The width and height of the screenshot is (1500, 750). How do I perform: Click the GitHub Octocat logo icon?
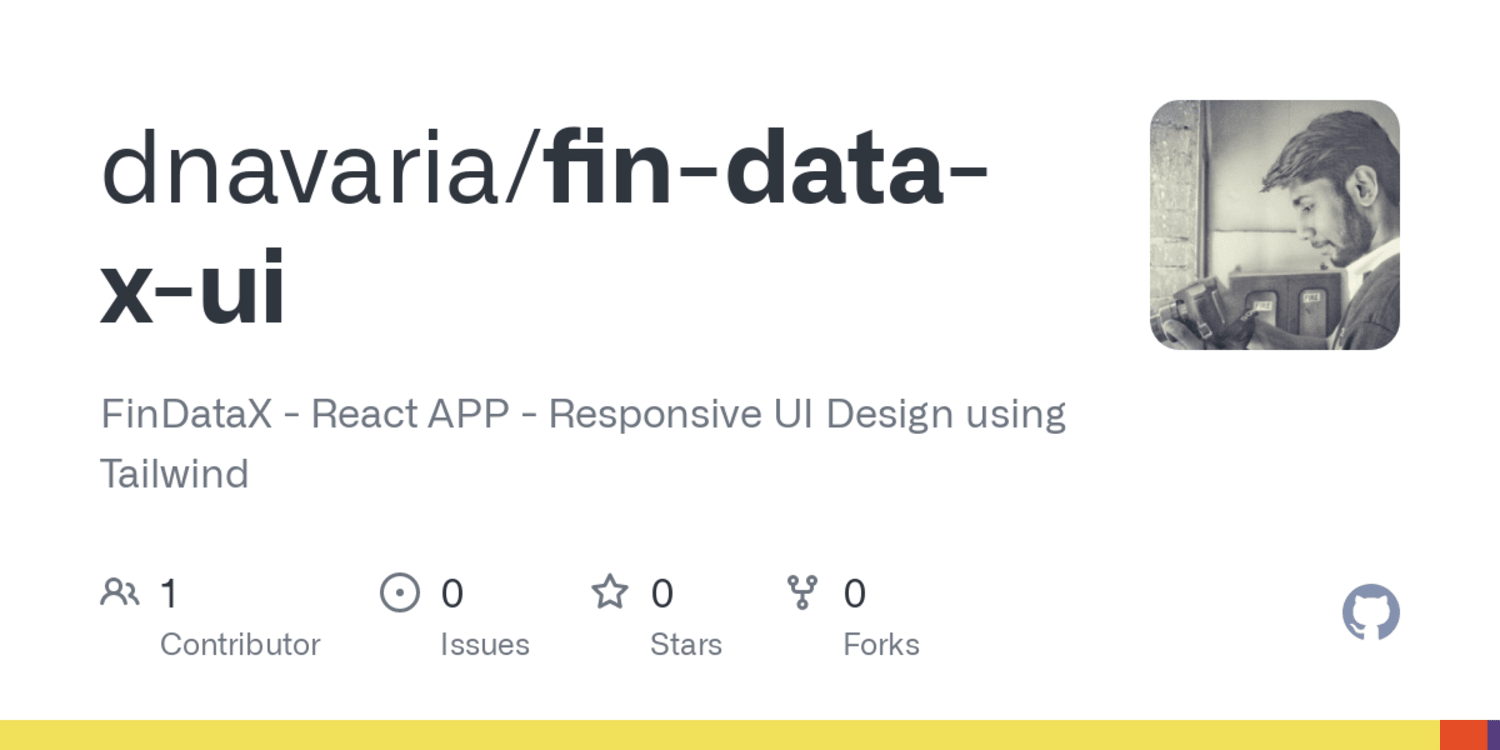[x=1371, y=612]
